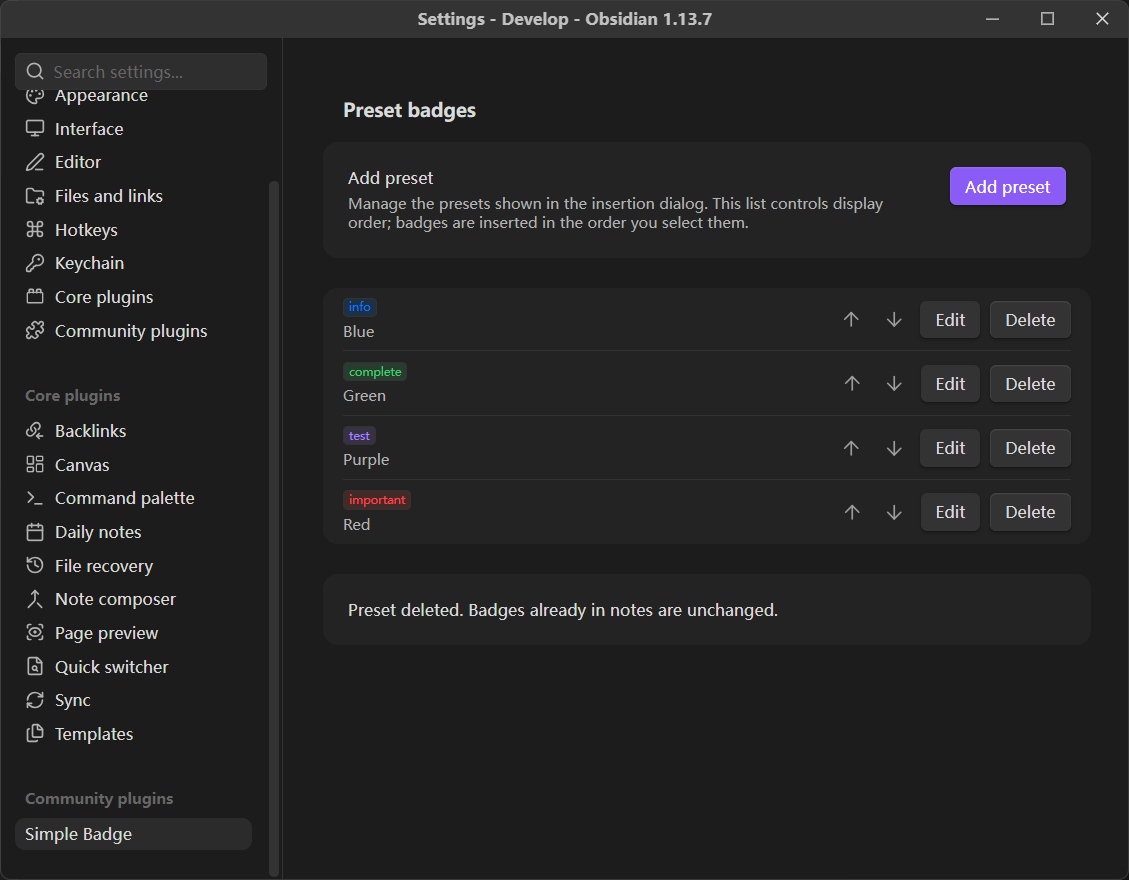Click the red important badge

tap(377, 500)
